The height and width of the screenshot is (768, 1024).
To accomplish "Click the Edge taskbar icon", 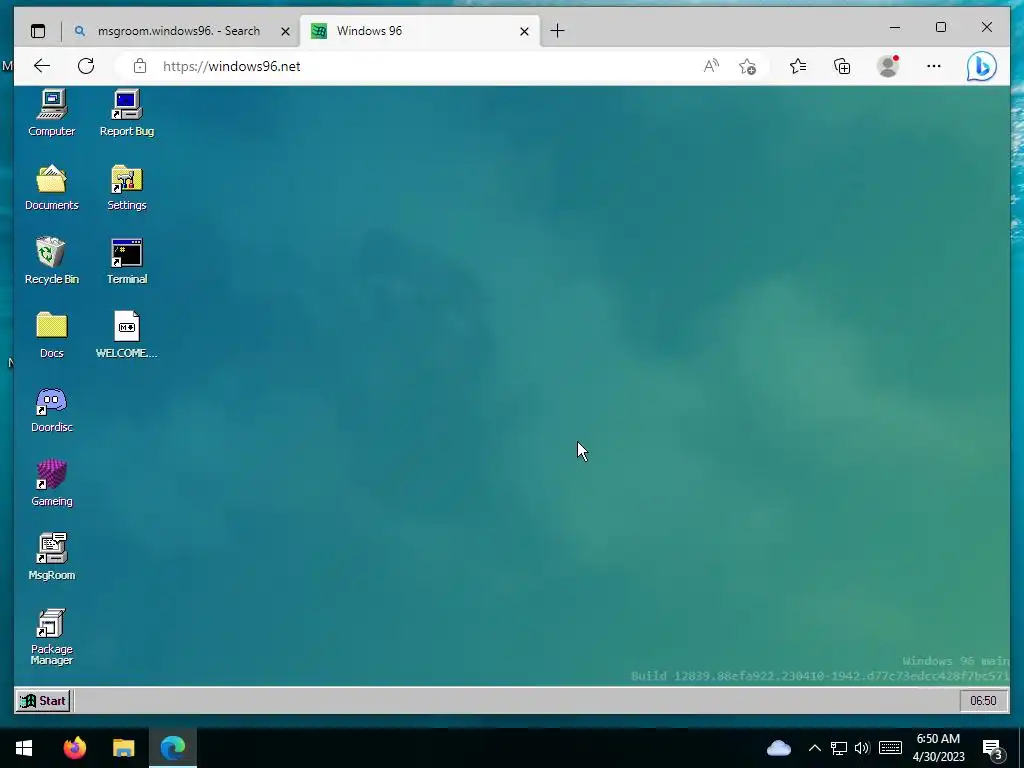I will coord(173,748).
